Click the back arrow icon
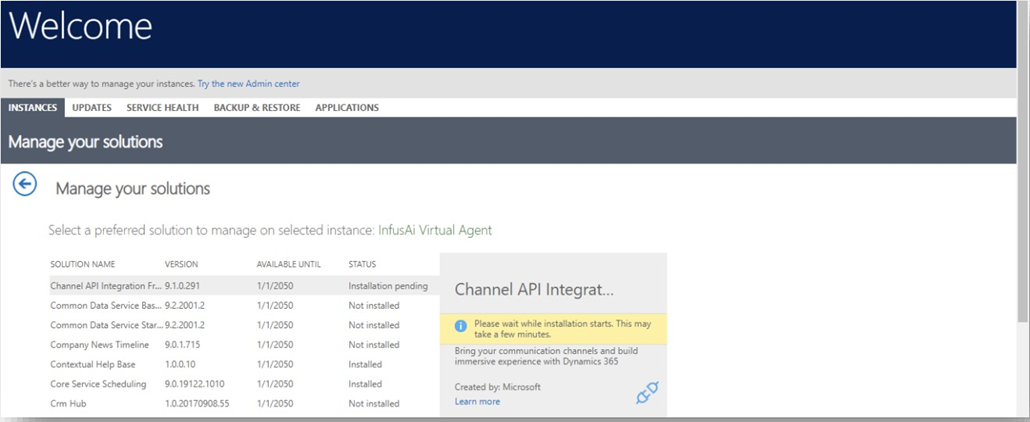The width and height of the screenshot is (1030, 422). 25,185
